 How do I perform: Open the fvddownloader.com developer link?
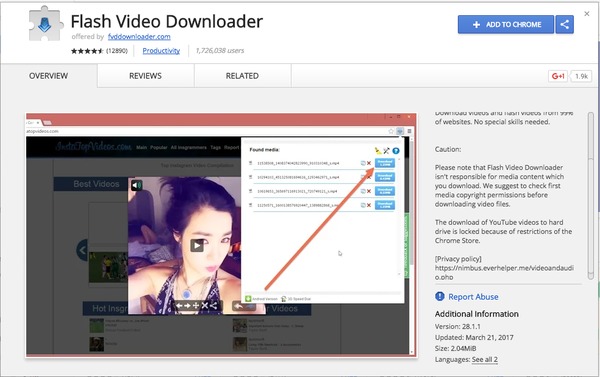tap(139, 37)
